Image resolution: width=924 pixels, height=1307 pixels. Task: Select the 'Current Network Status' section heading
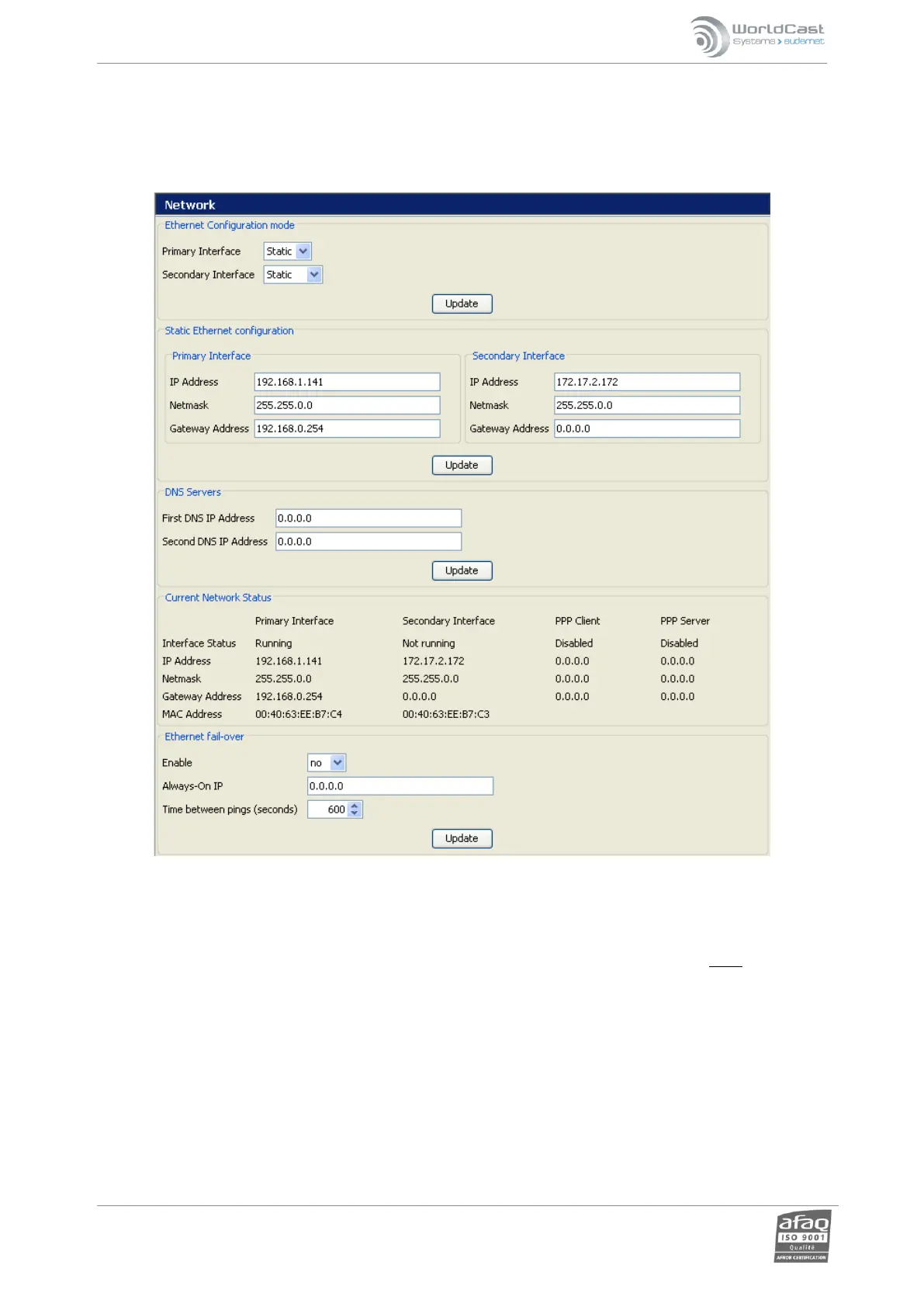[x=218, y=598]
